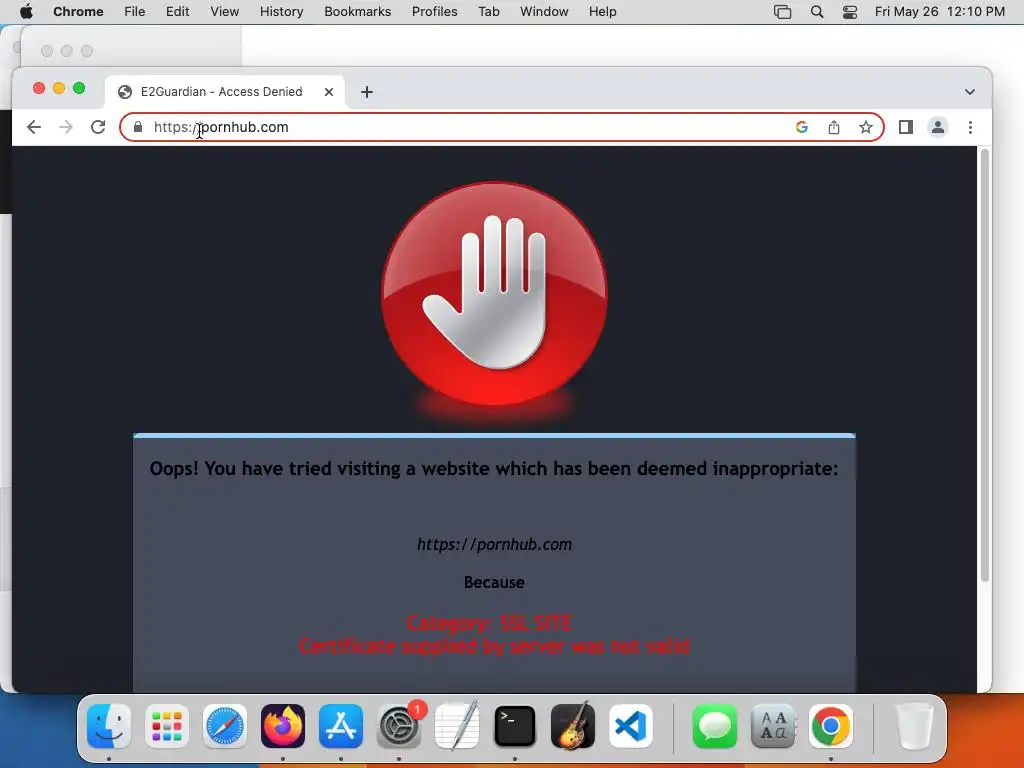
Task: Launch Firefox from the Dock
Action: pyautogui.click(x=283, y=726)
